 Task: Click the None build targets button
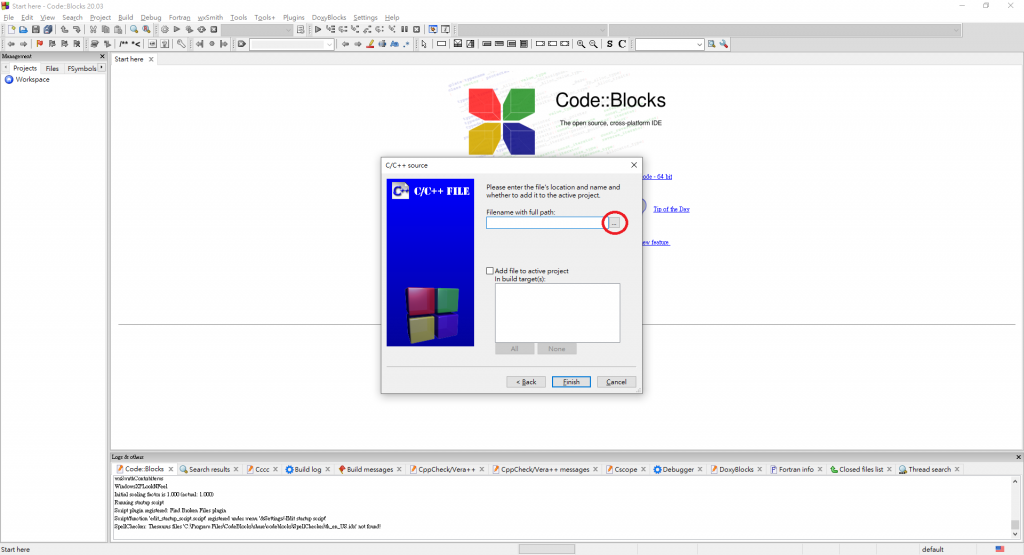[x=556, y=349]
